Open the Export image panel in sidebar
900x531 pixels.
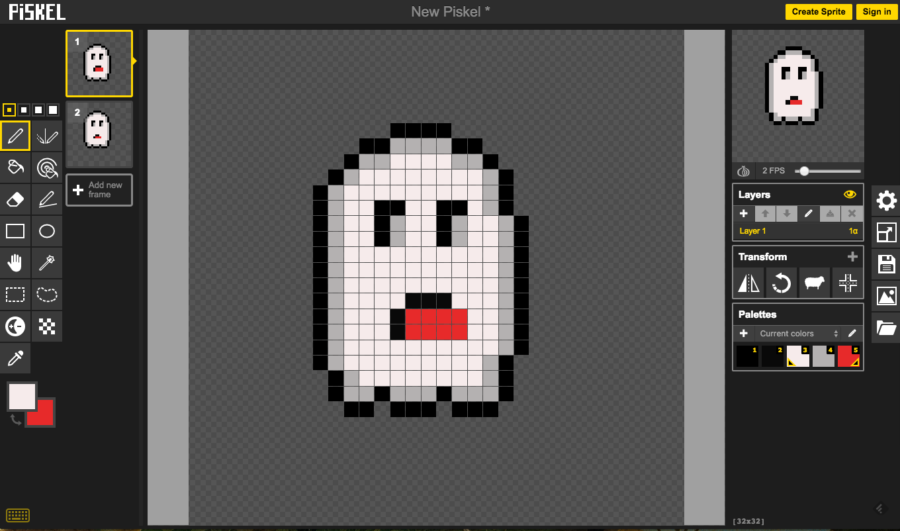886,296
